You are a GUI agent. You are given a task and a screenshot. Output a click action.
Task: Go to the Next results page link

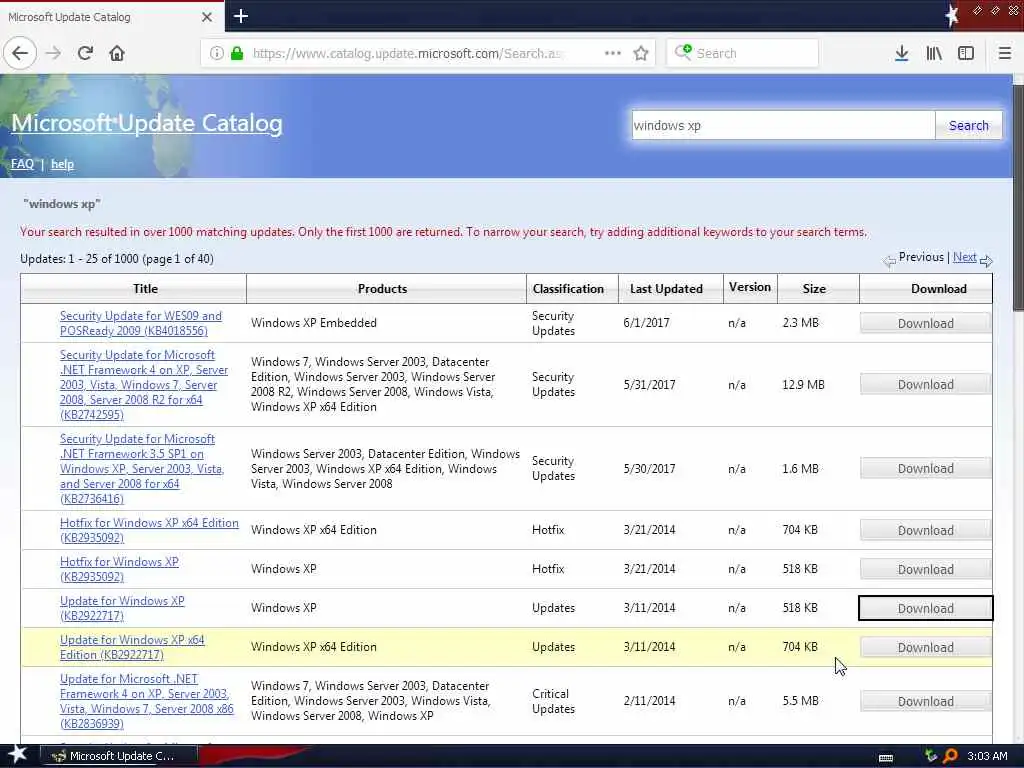pyautogui.click(x=965, y=257)
